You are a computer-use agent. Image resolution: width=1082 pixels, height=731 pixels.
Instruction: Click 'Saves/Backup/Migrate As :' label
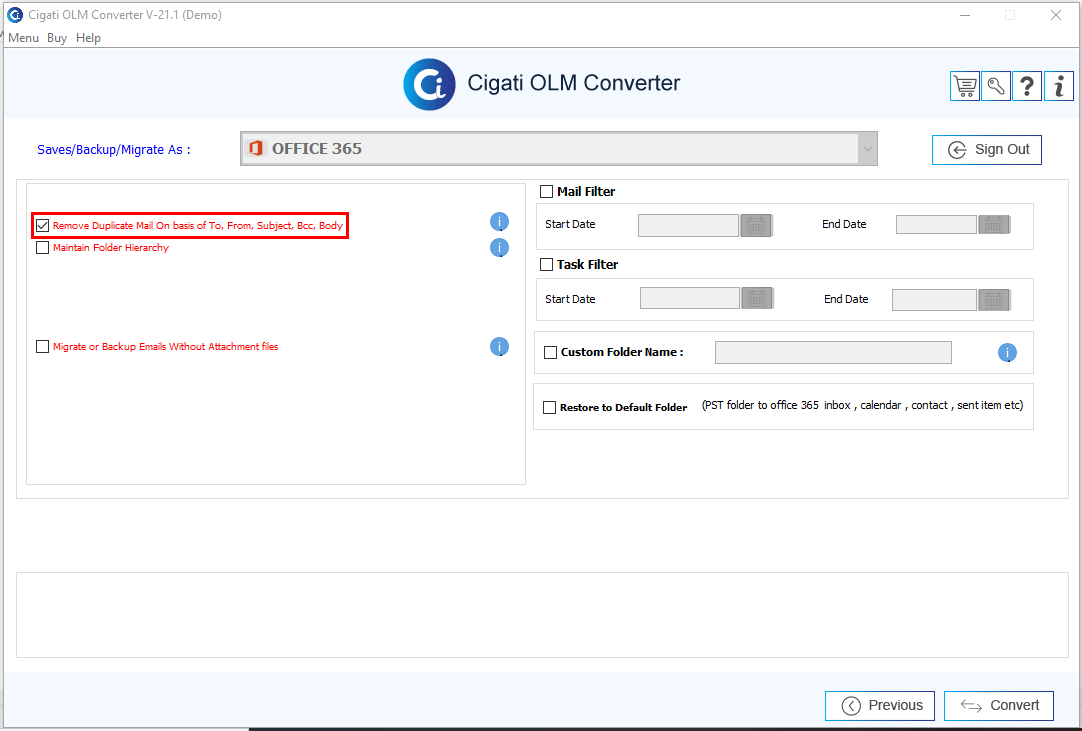pos(114,150)
